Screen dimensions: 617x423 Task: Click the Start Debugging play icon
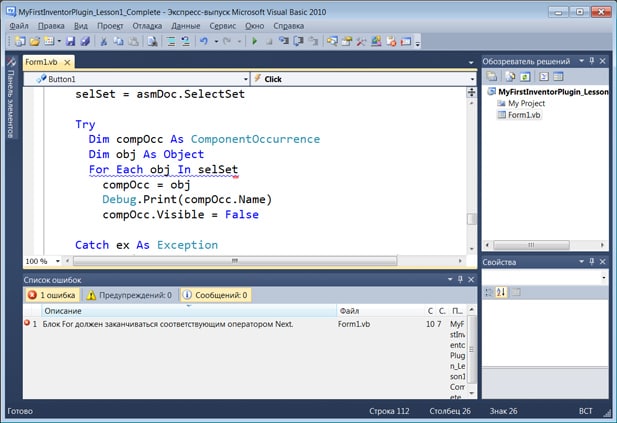tap(255, 42)
